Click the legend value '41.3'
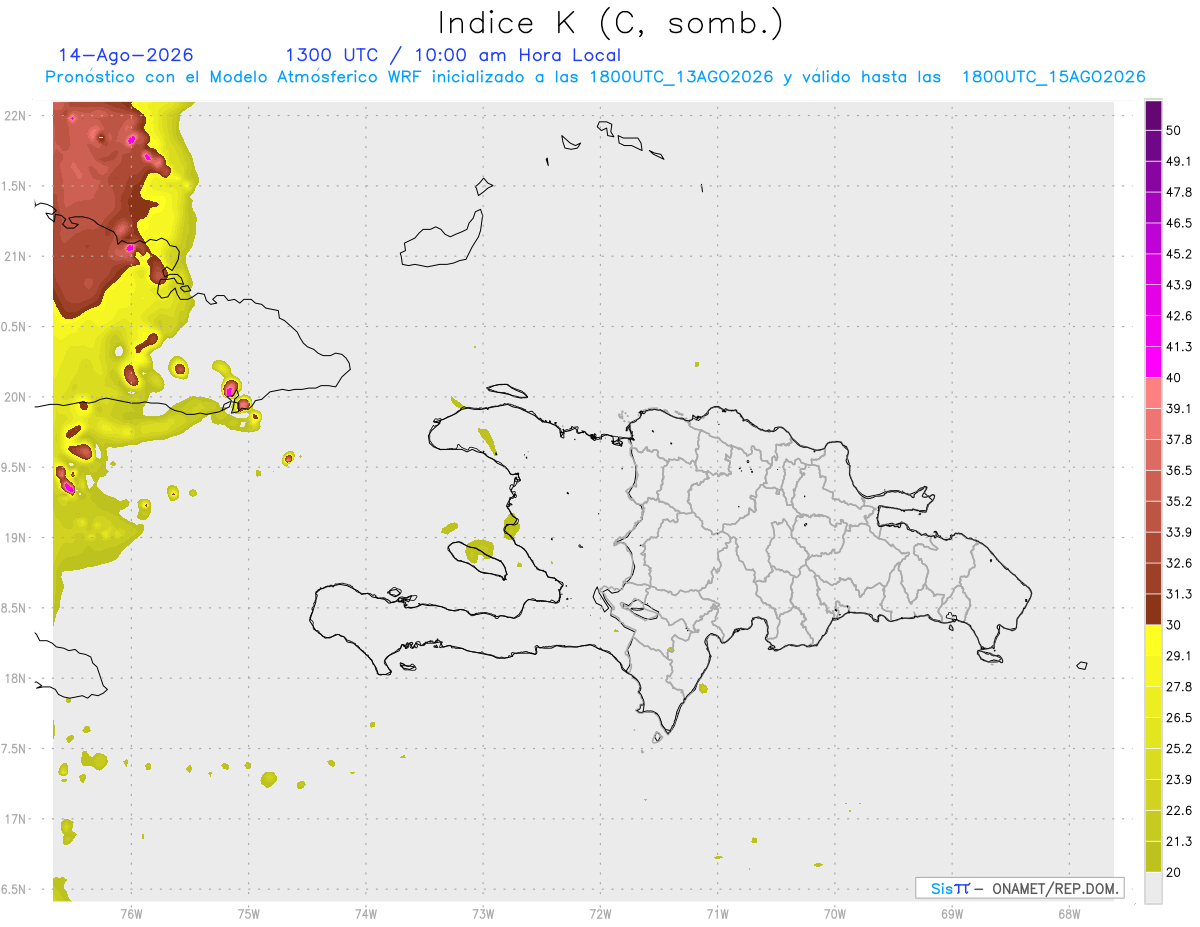This screenshot has width=1200, height=927. tap(1179, 347)
